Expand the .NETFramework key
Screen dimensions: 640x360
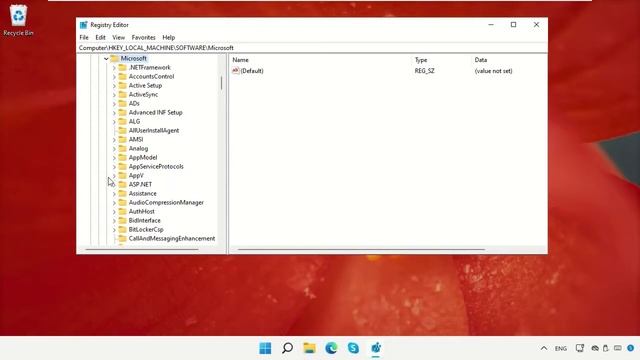[114, 68]
